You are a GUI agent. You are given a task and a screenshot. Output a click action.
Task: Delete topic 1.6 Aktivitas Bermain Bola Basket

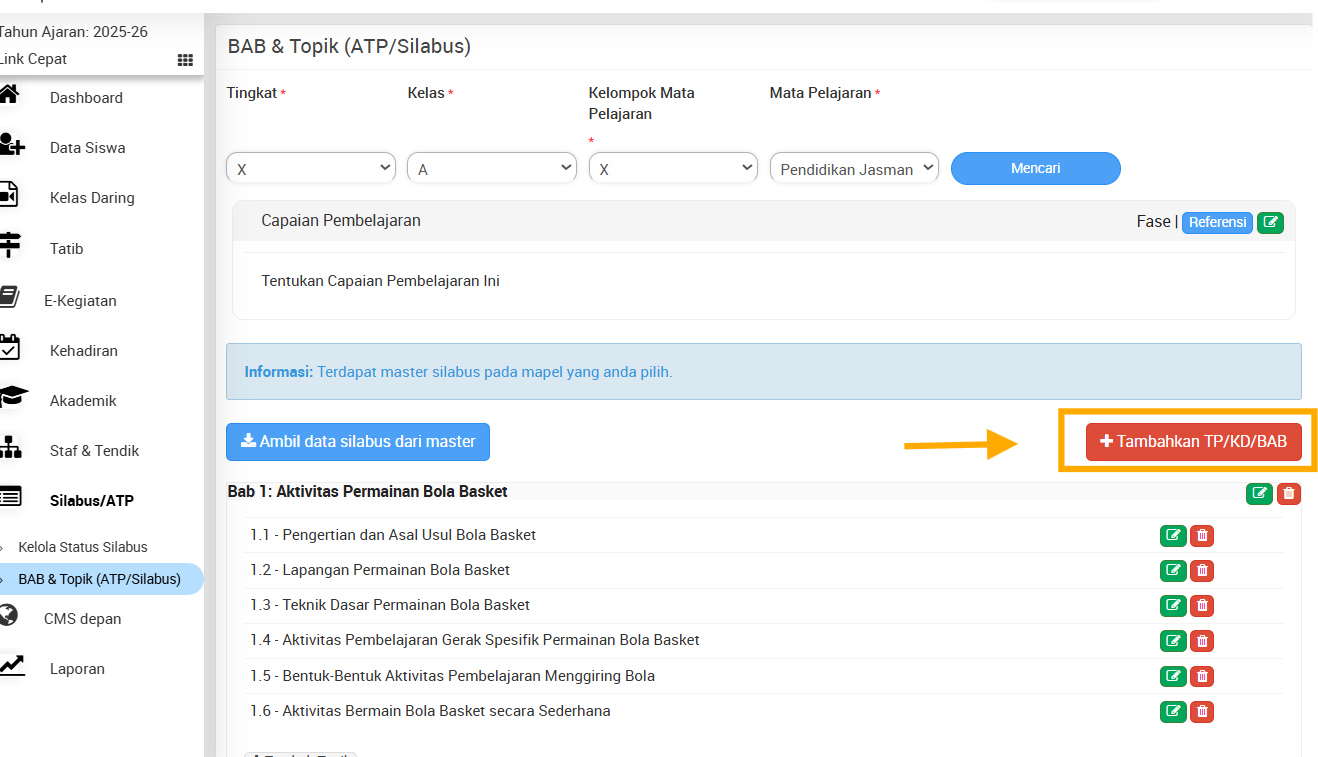pyautogui.click(x=1202, y=712)
